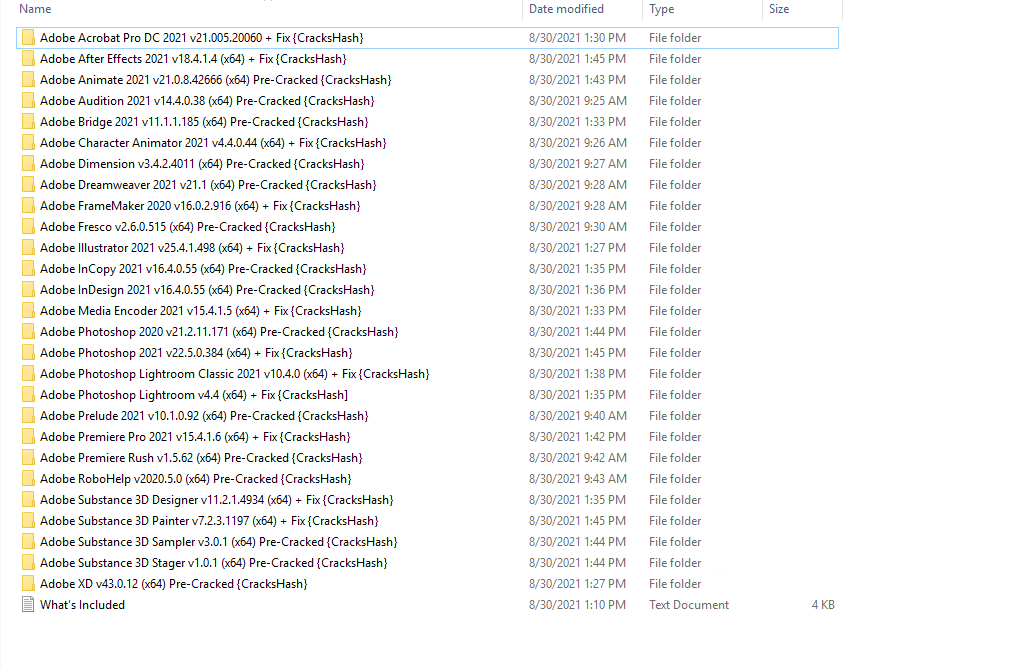
Task: Click the Text Document type cell
Action: point(688,605)
